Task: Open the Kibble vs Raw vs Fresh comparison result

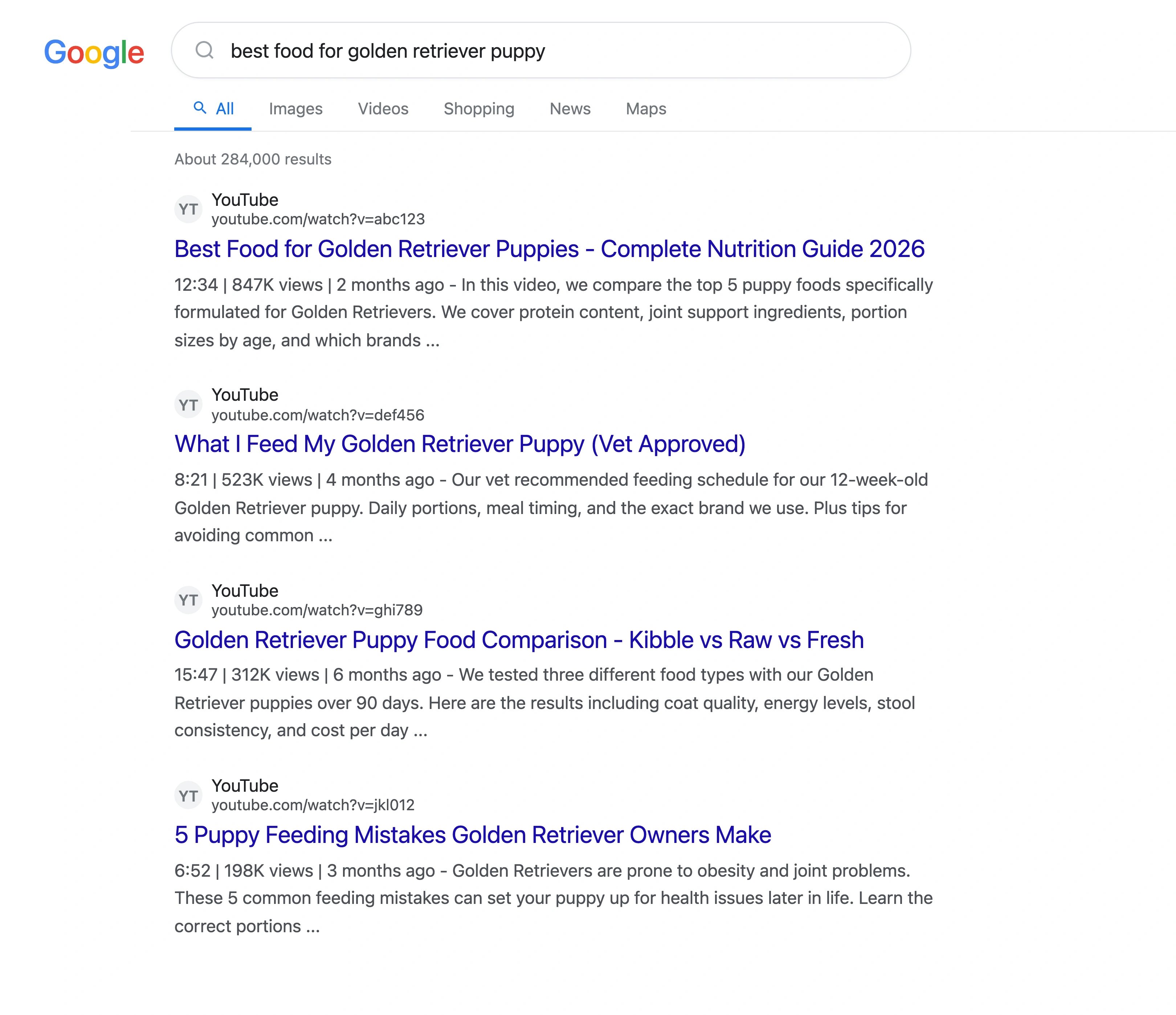Action: point(519,640)
